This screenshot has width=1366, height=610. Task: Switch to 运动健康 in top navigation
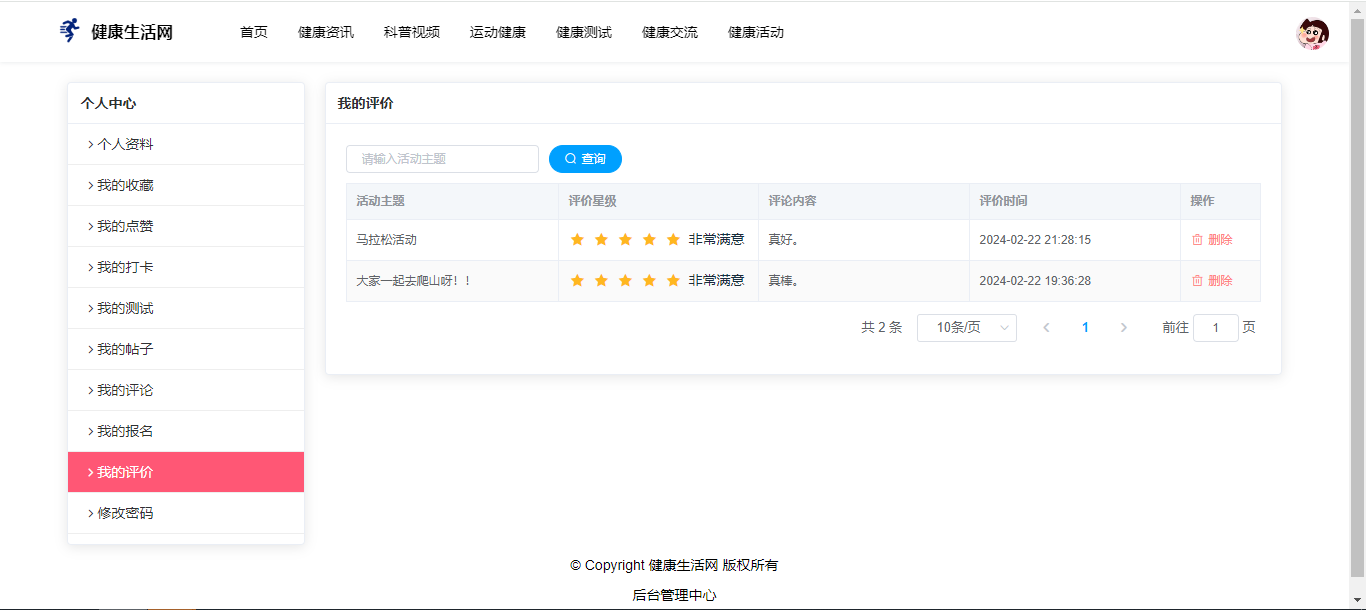498,32
